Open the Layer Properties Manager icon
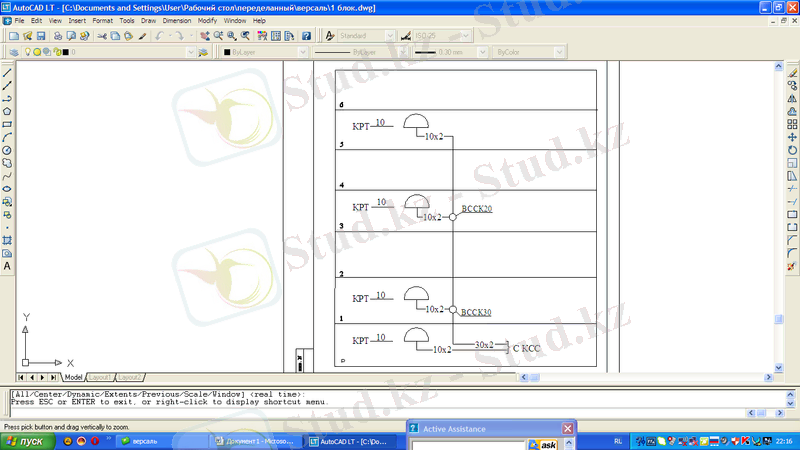This screenshot has width=800, height=450. point(12,52)
